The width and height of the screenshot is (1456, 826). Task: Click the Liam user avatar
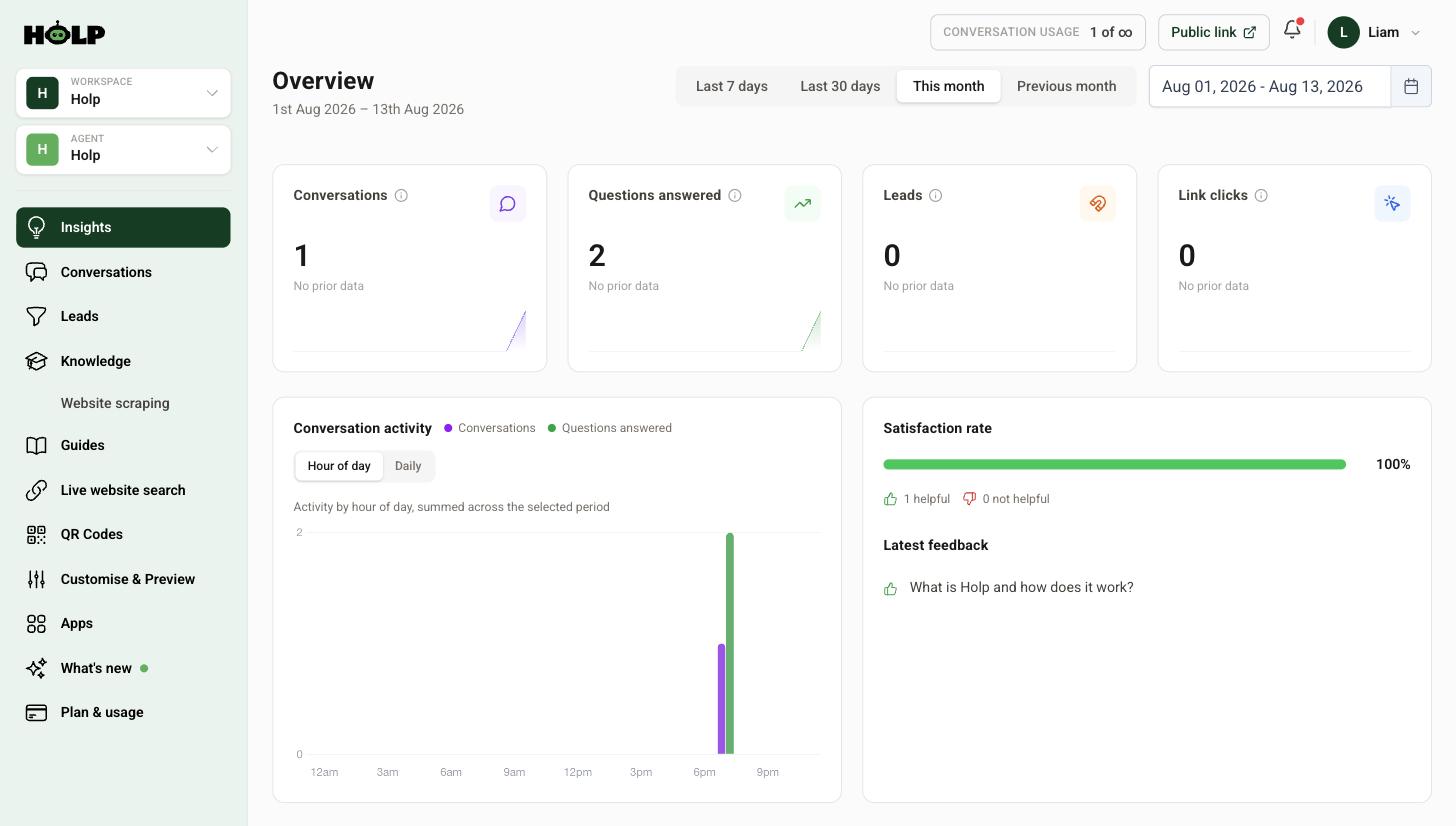(x=1344, y=32)
